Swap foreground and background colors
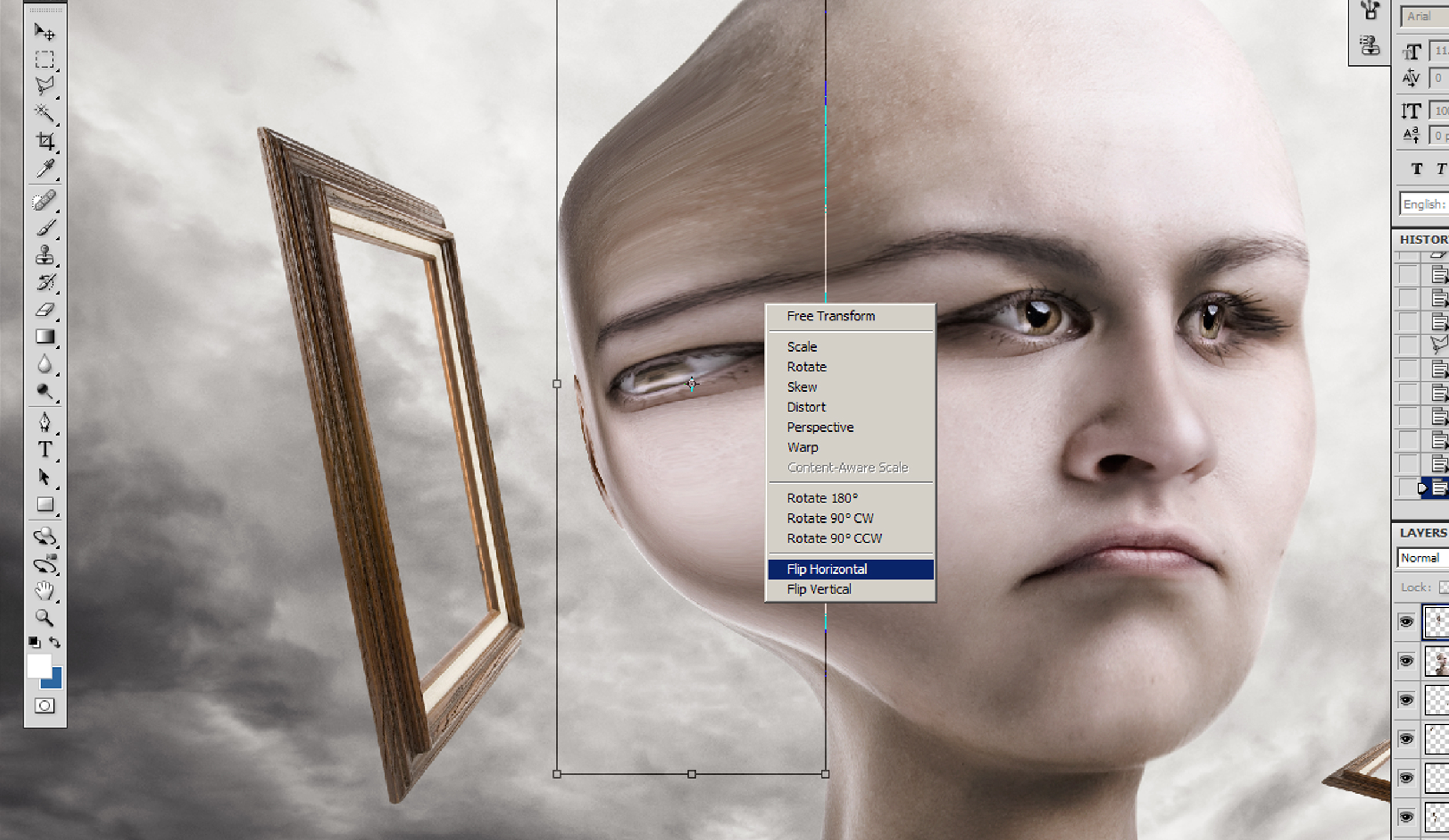Image resolution: width=1449 pixels, height=840 pixels. (x=56, y=642)
